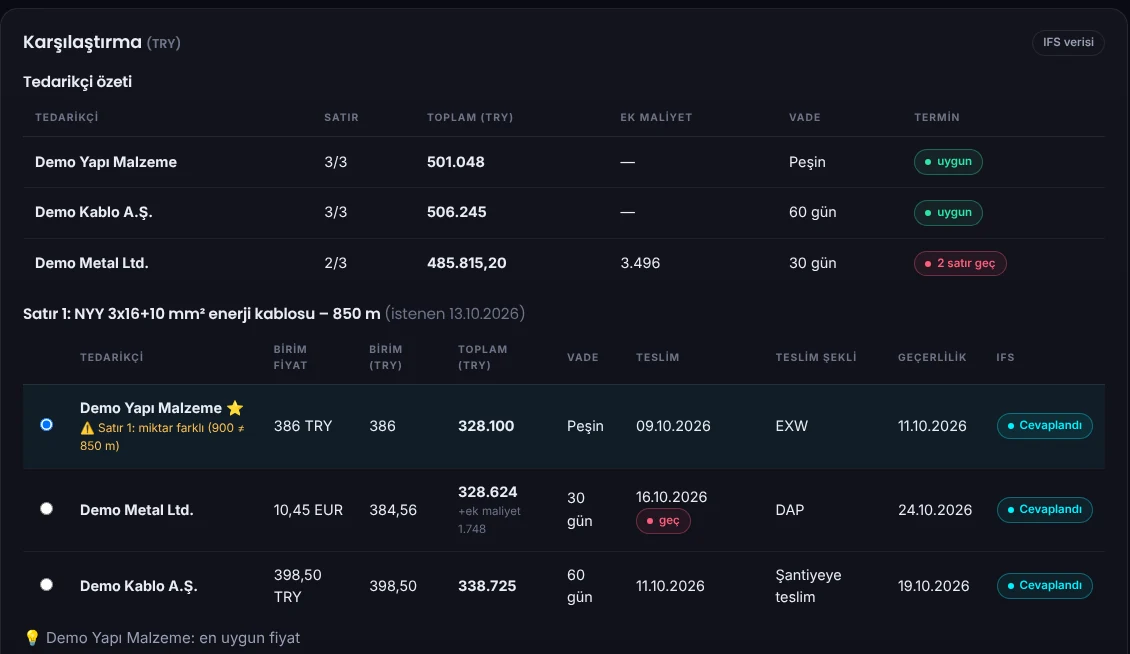
Task: Click the '2 satır geç' late badge
Action: point(960,263)
